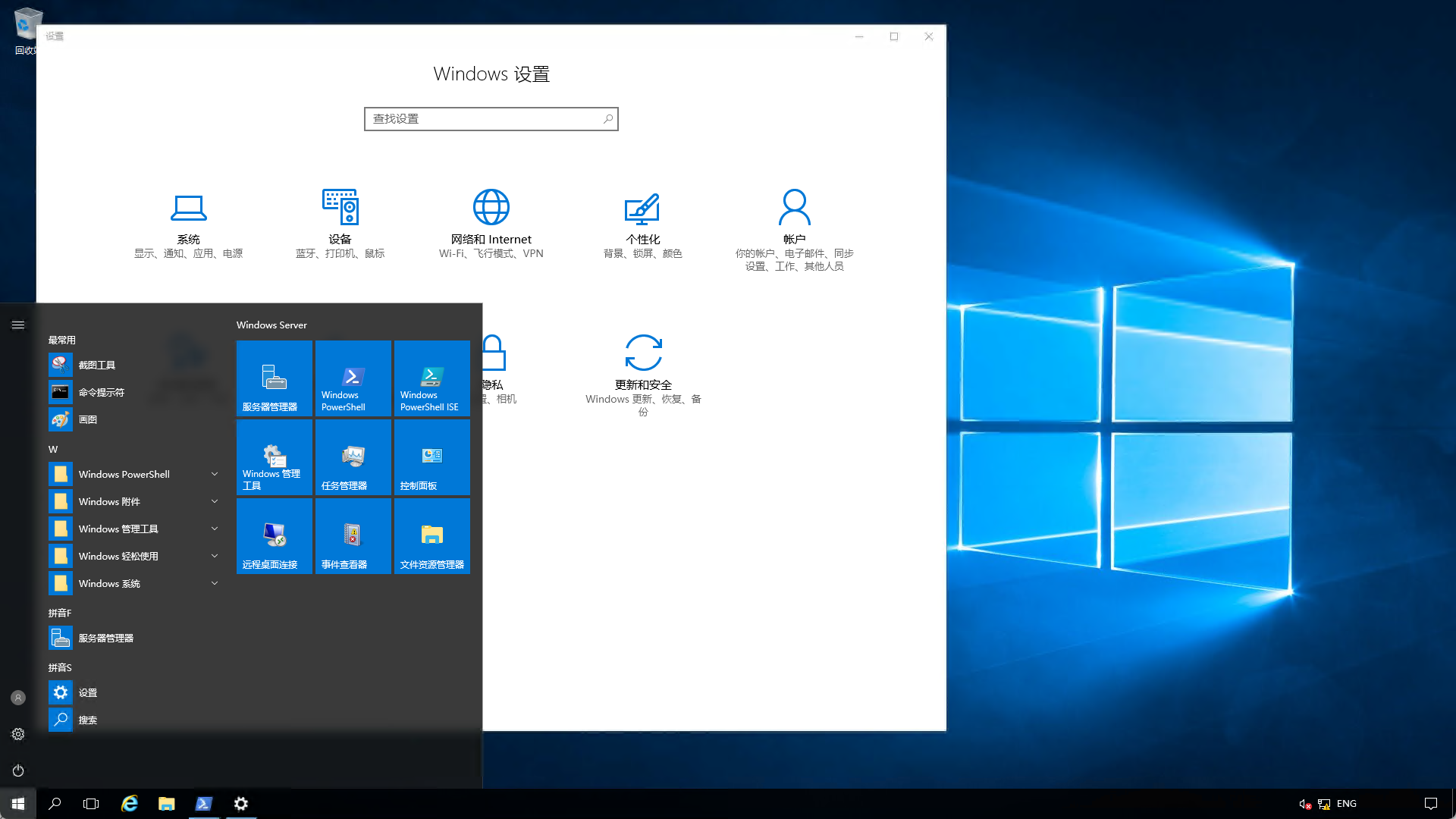Open Settings gear in Start sidebar
The image size is (1456, 819).
click(x=18, y=734)
